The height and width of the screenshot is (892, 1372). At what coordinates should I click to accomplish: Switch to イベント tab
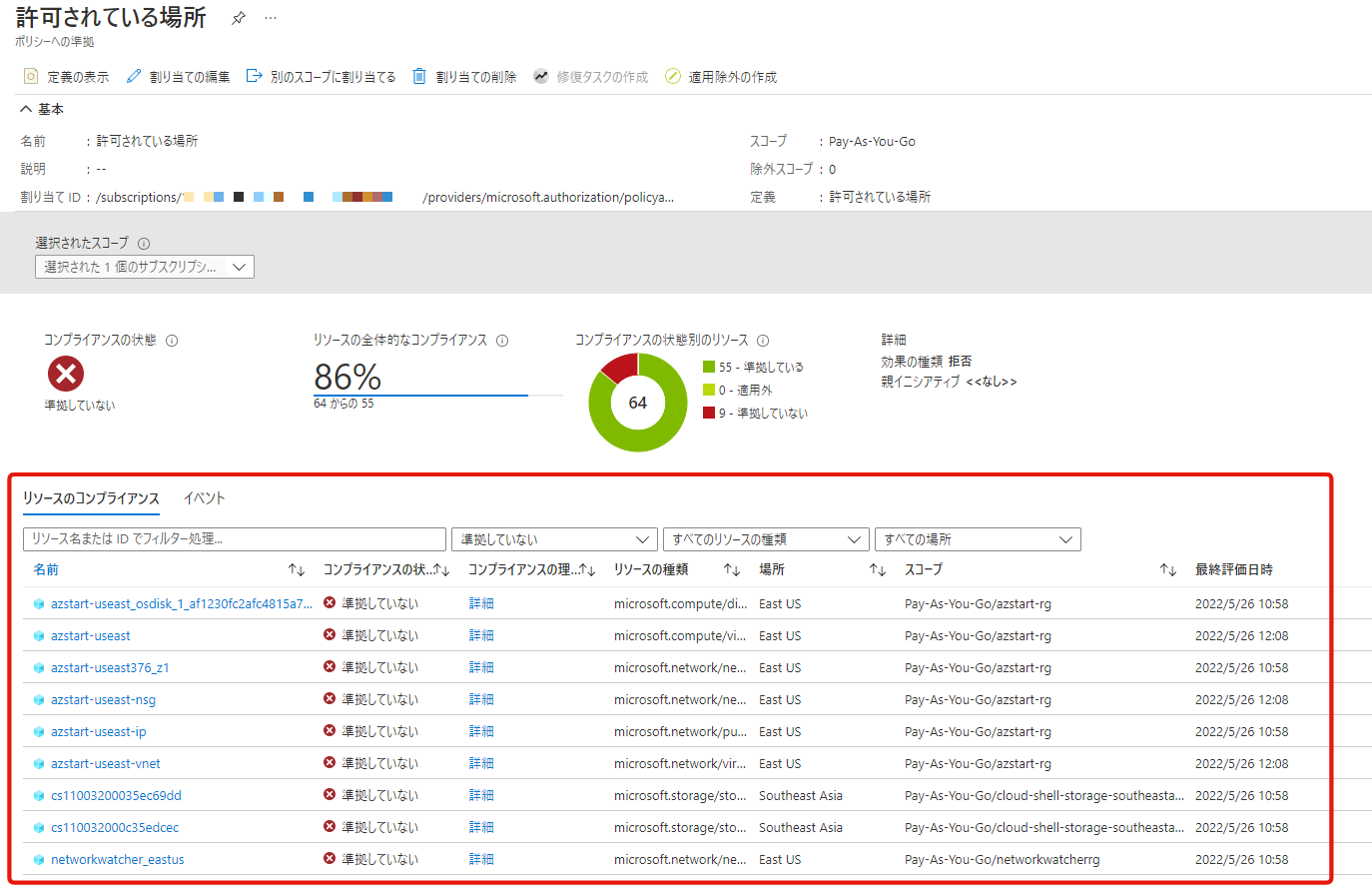pos(205,498)
